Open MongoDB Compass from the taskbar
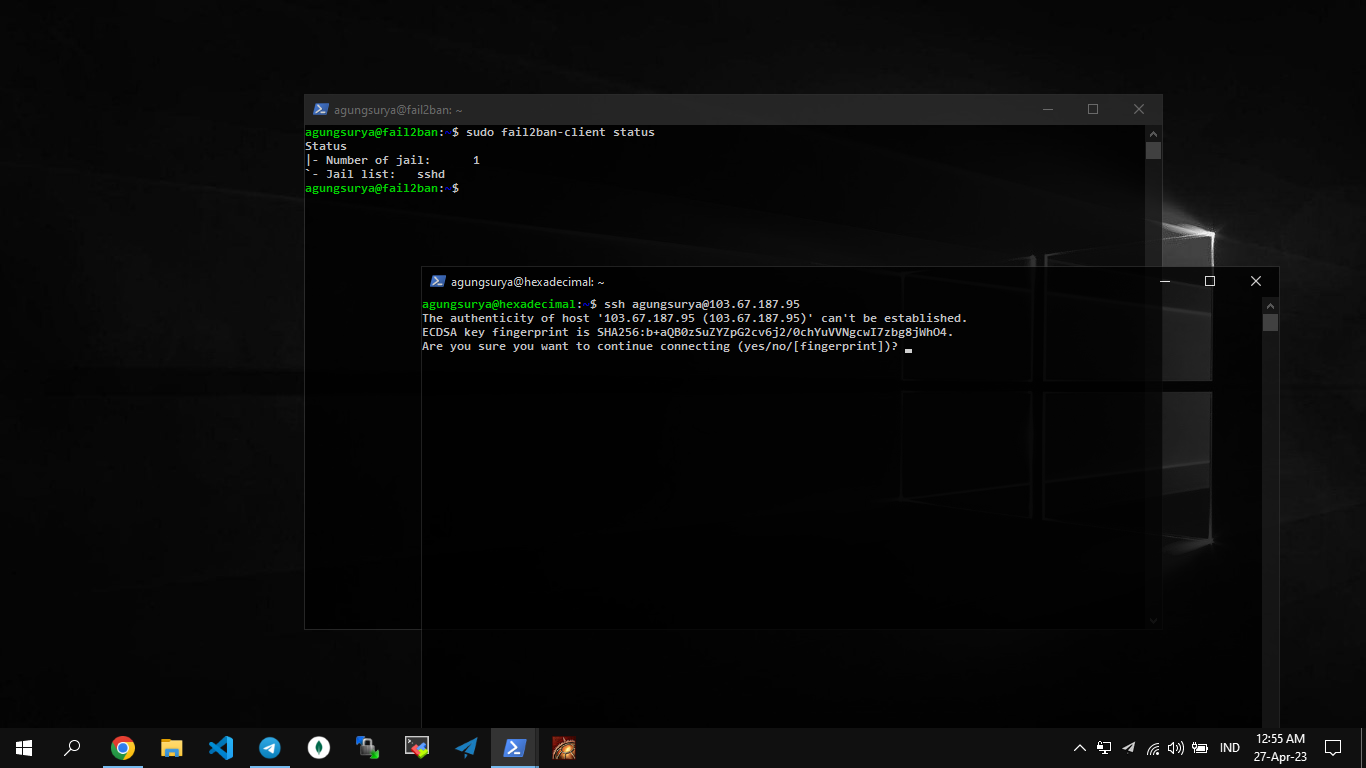Image resolution: width=1366 pixels, height=768 pixels. [x=319, y=748]
